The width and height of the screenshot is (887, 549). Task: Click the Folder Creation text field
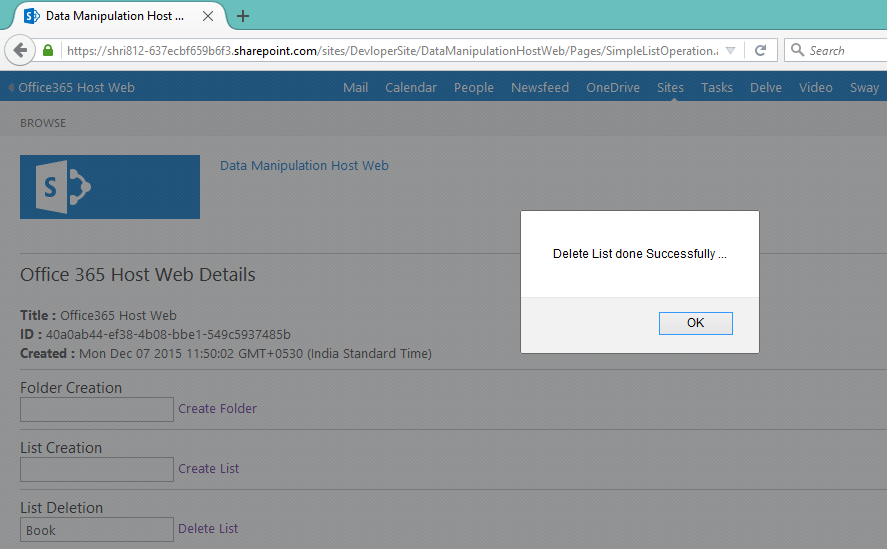97,409
